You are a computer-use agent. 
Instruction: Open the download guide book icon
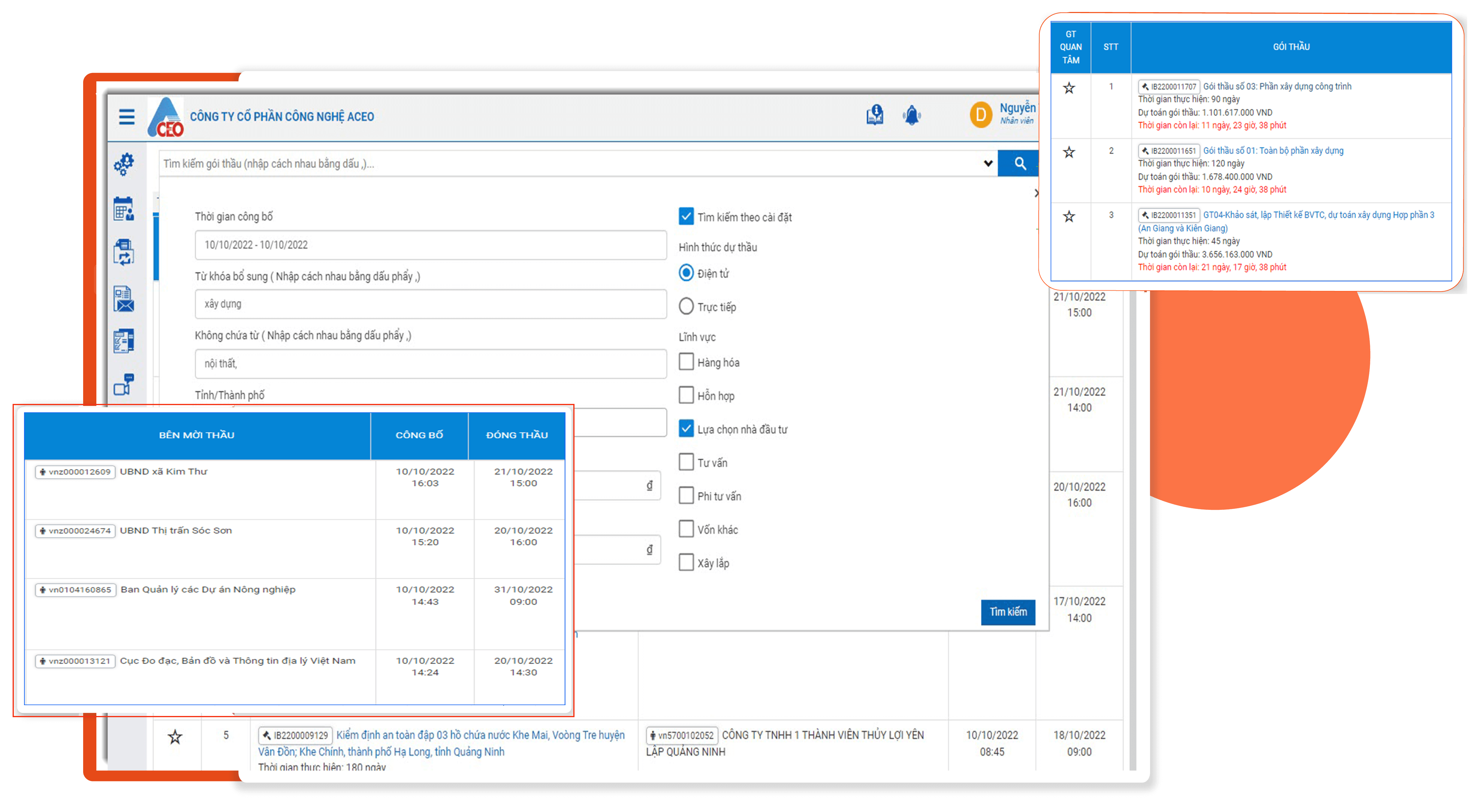tap(874, 115)
